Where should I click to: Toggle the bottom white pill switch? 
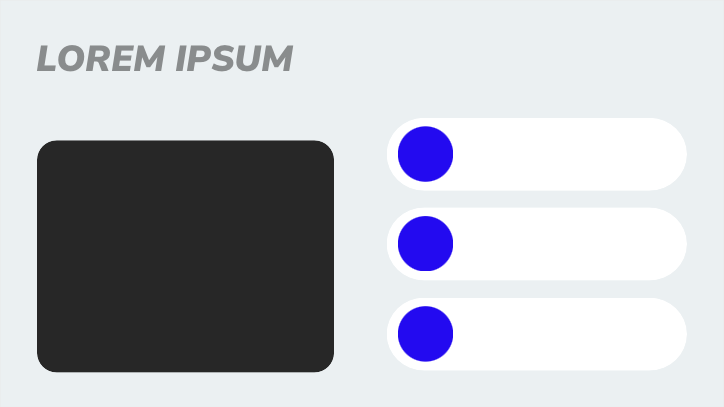pos(536,334)
